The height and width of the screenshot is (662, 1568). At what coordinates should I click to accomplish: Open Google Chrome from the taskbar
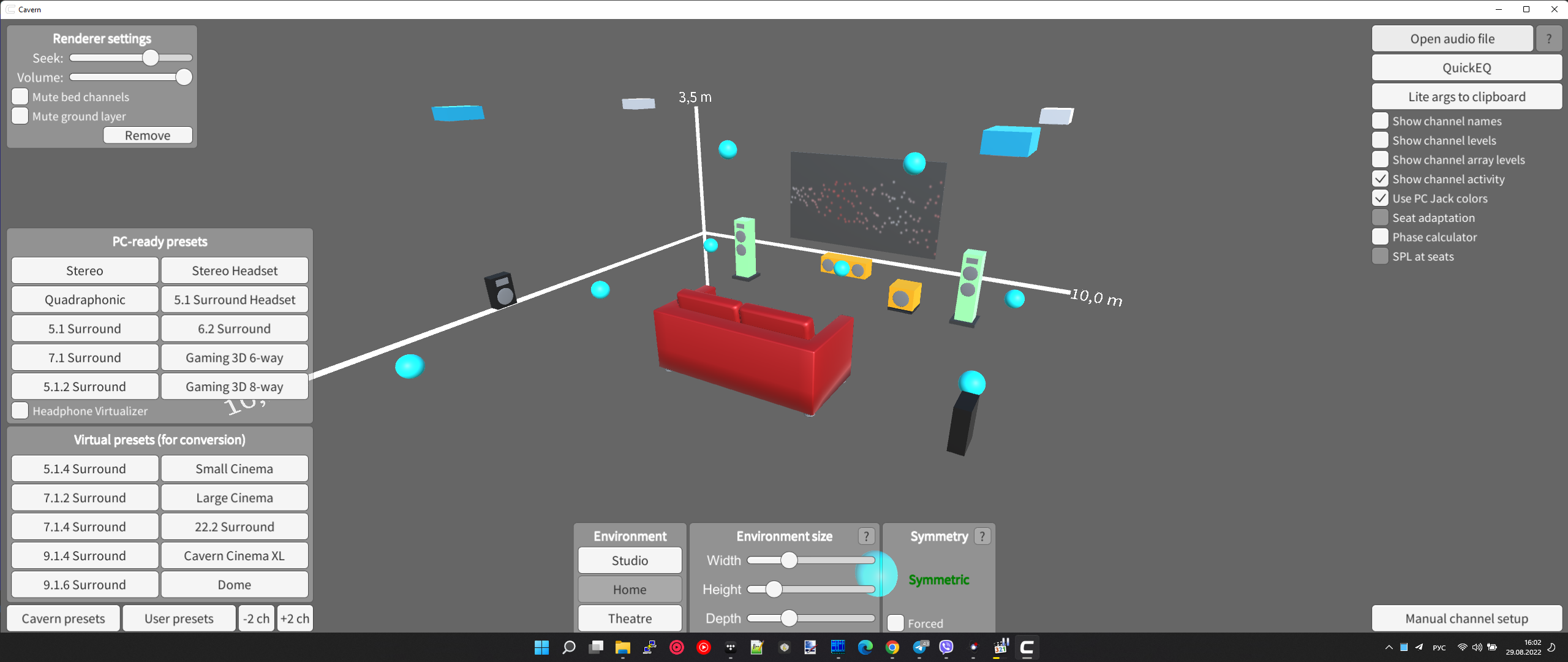click(x=892, y=647)
